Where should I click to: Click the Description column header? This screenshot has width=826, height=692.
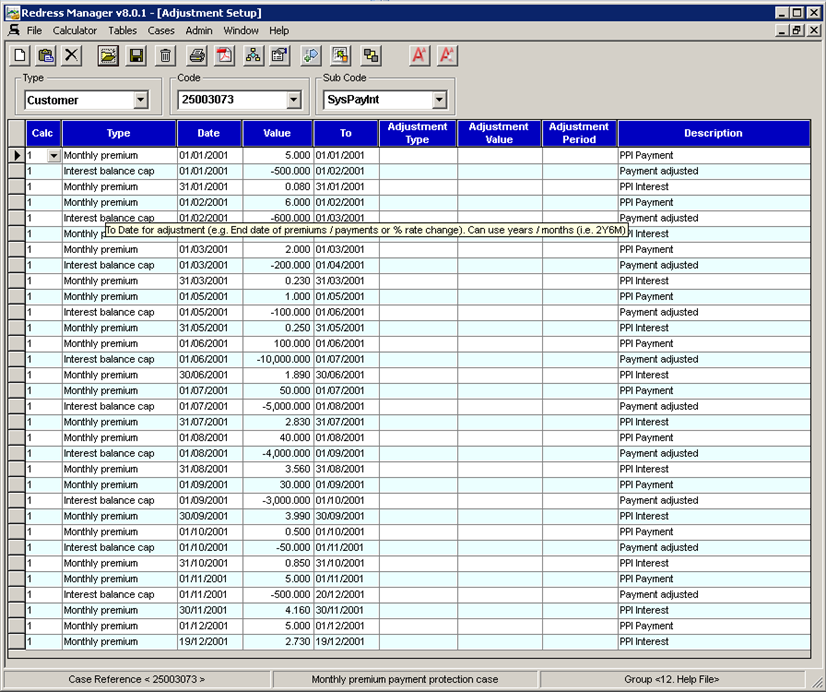(x=713, y=133)
